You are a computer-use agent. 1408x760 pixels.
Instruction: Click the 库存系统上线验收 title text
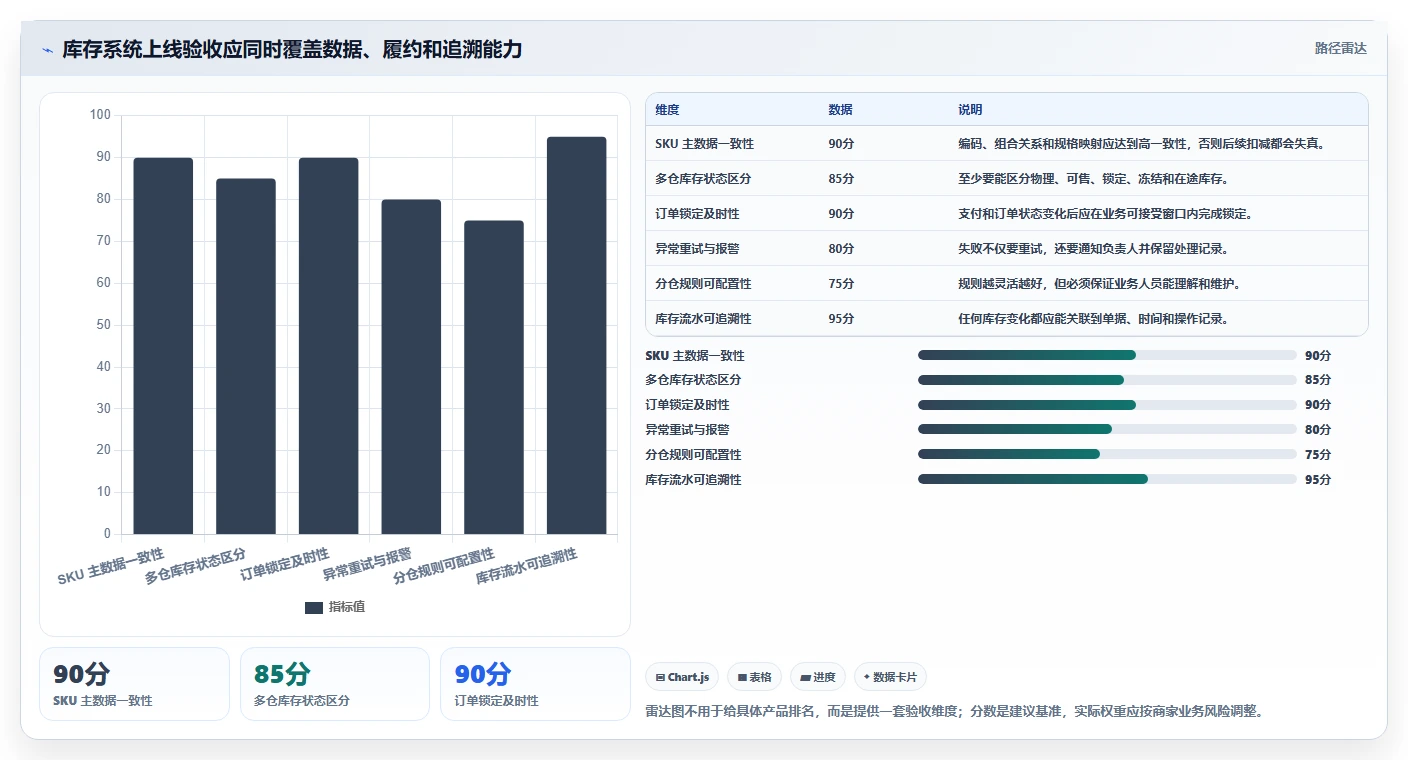point(292,49)
